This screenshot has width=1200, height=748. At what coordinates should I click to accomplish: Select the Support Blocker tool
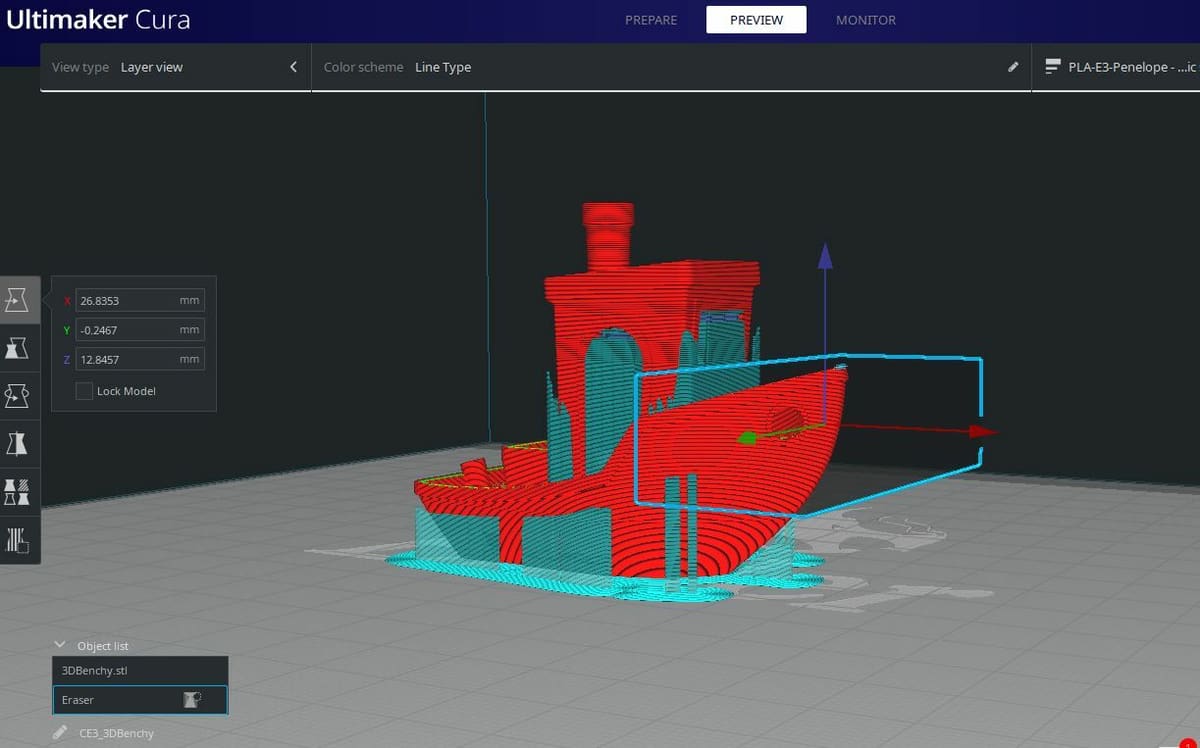point(18,539)
